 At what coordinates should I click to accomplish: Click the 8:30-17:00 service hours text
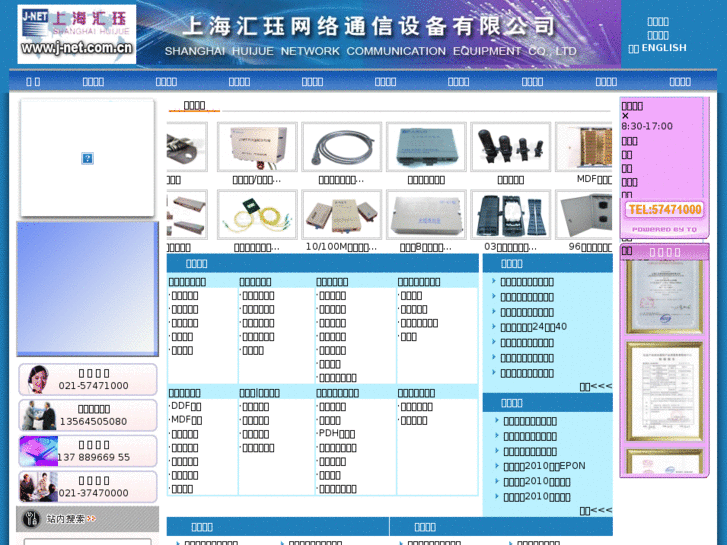[647, 126]
